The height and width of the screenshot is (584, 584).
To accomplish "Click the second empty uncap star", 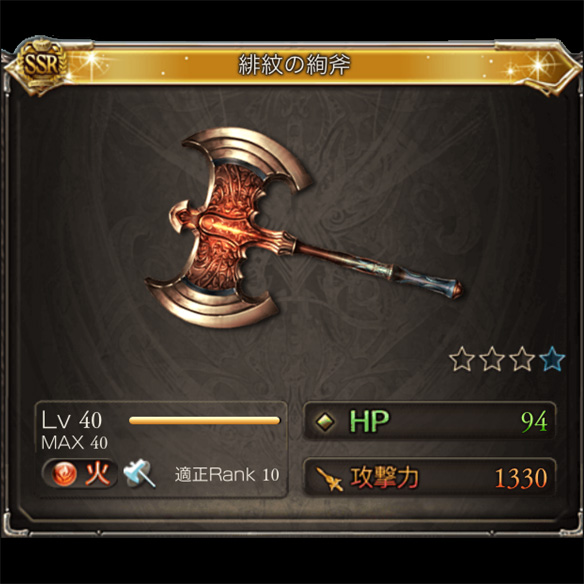I will (492, 359).
